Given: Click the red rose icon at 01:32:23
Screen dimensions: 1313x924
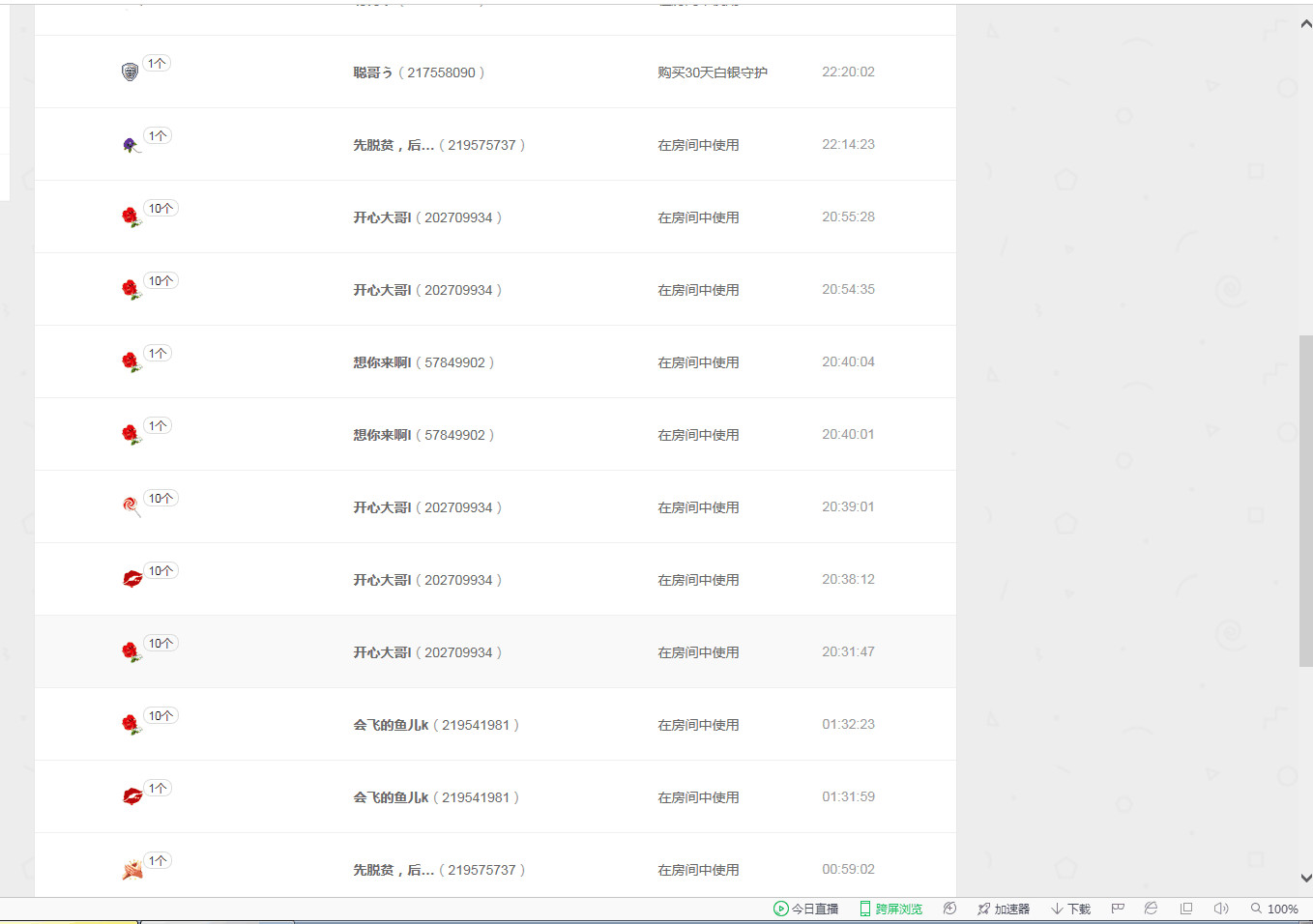Looking at the screenshot, I should [131, 725].
